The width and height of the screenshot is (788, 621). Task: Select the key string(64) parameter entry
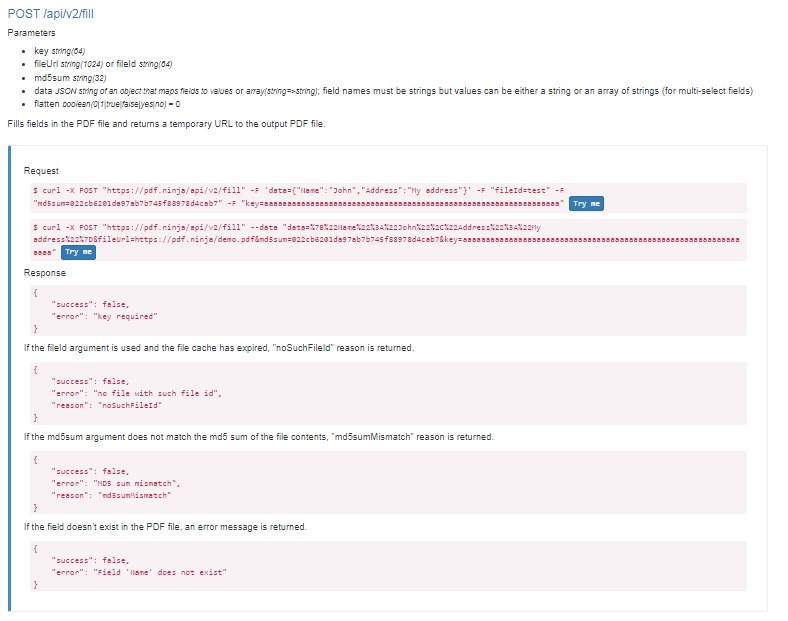(x=59, y=51)
